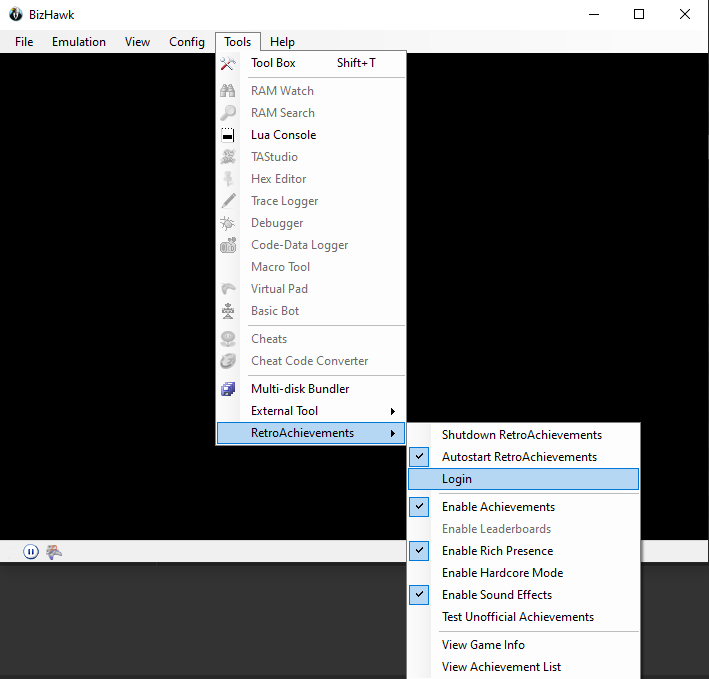Image resolution: width=709 pixels, height=679 pixels.
Task: Click the Multi-disk Bundler icon
Action: point(228,389)
